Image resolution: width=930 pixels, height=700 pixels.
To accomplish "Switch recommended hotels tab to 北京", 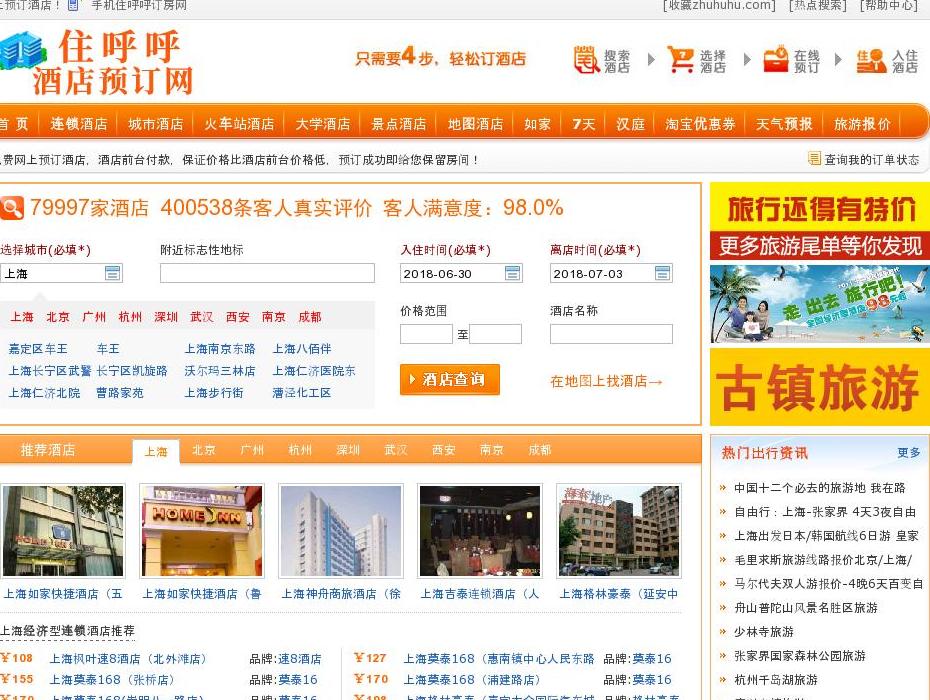I will [x=203, y=450].
